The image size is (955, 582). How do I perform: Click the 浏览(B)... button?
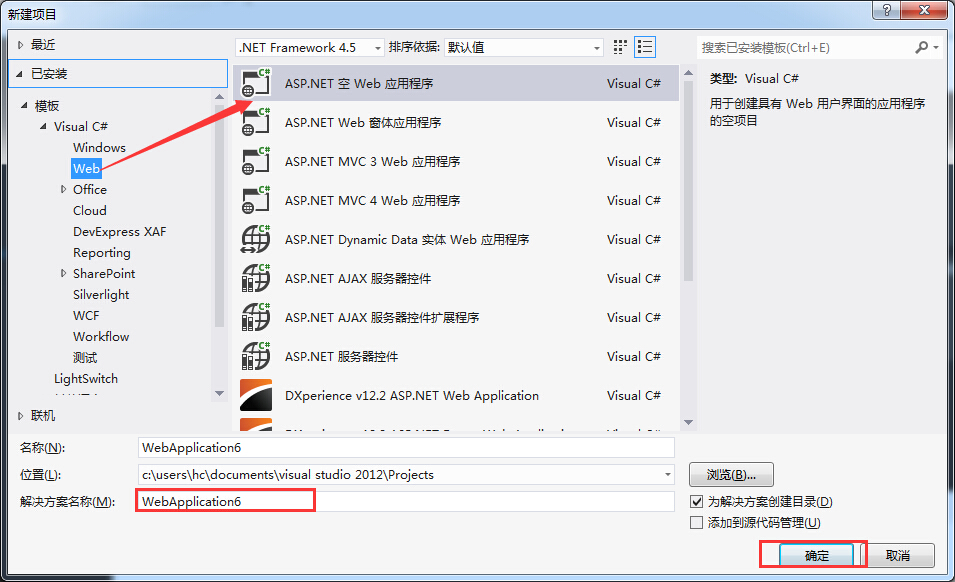[x=731, y=475]
